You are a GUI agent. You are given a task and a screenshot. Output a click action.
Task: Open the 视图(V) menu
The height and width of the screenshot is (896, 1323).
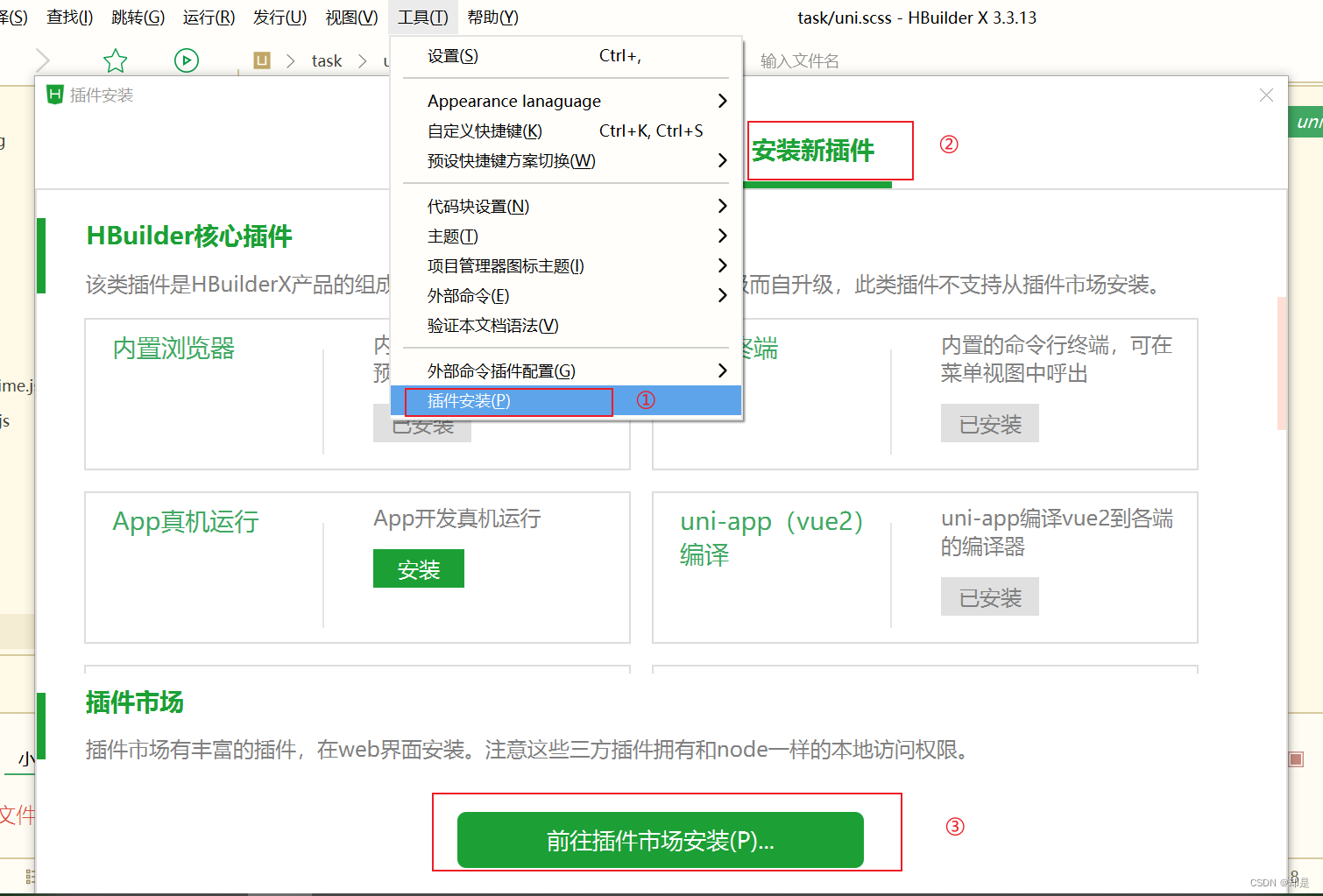pyautogui.click(x=352, y=18)
